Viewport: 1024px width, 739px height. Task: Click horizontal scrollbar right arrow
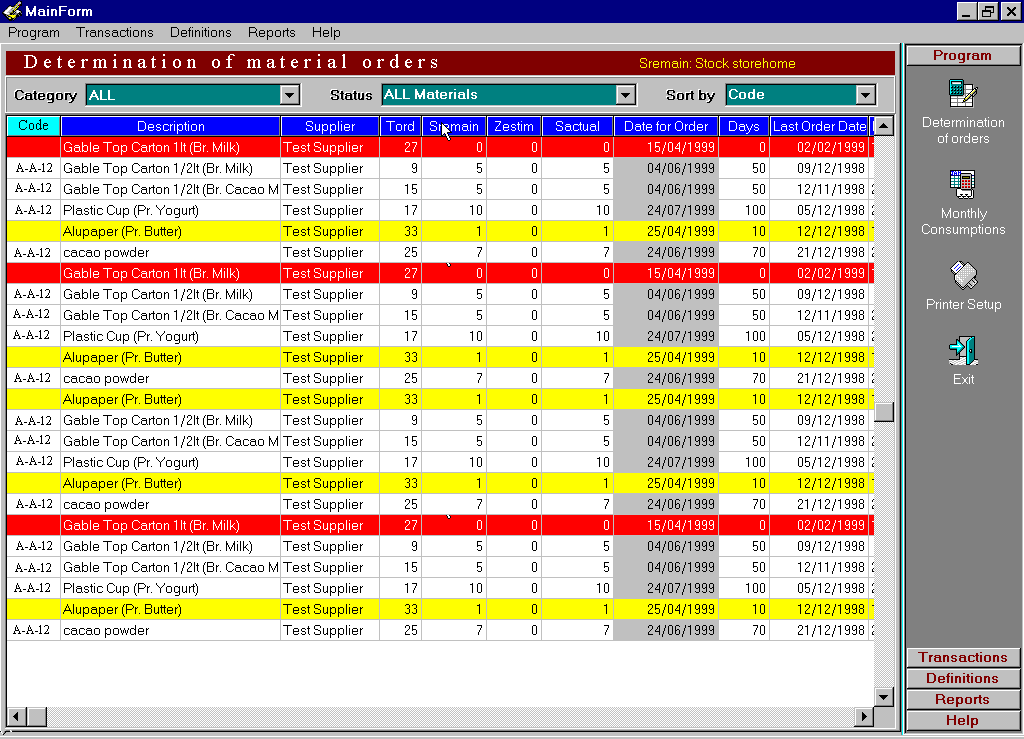(864, 717)
